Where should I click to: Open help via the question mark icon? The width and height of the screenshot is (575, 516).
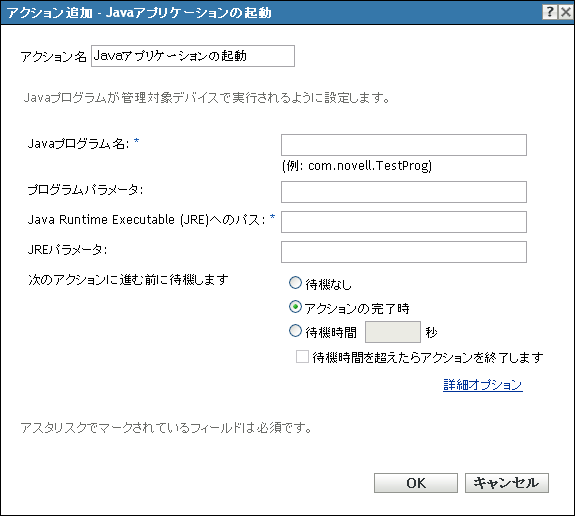550,12
